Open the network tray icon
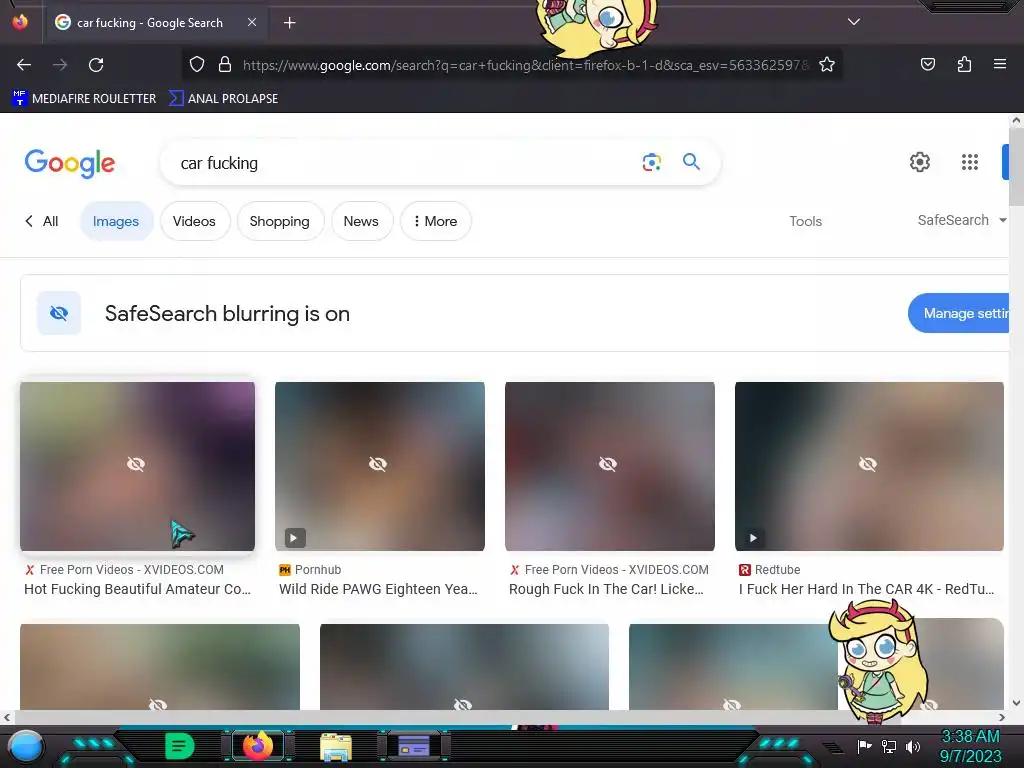Viewport: 1024px width, 768px height. 889,746
